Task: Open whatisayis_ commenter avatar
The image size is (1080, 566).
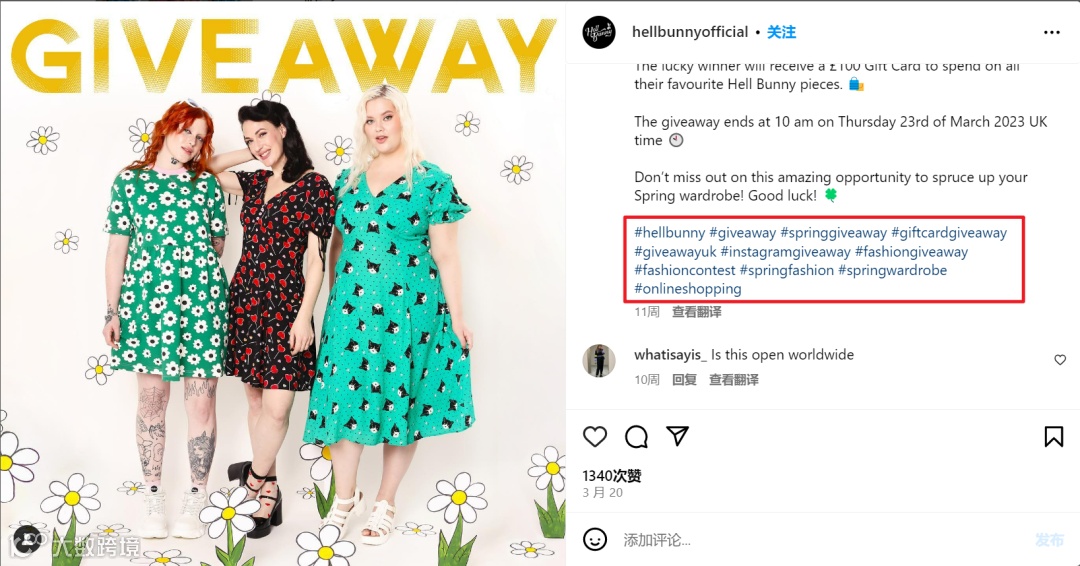Action: click(x=599, y=360)
